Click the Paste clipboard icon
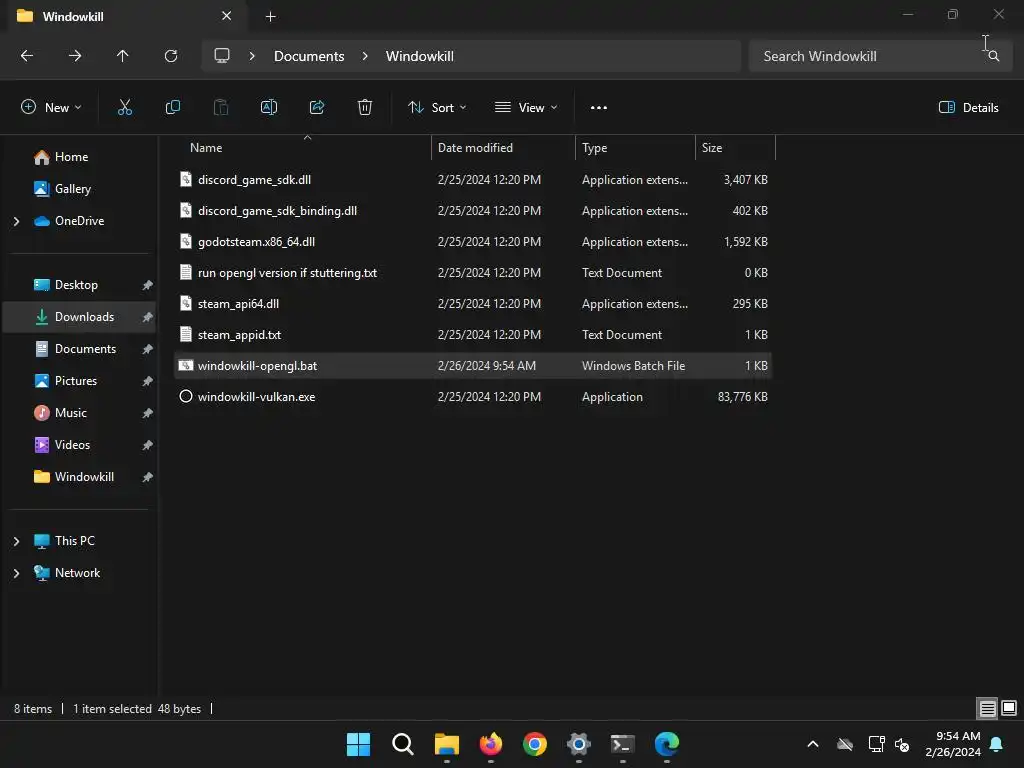The width and height of the screenshot is (1024, 768). [221, 107]
